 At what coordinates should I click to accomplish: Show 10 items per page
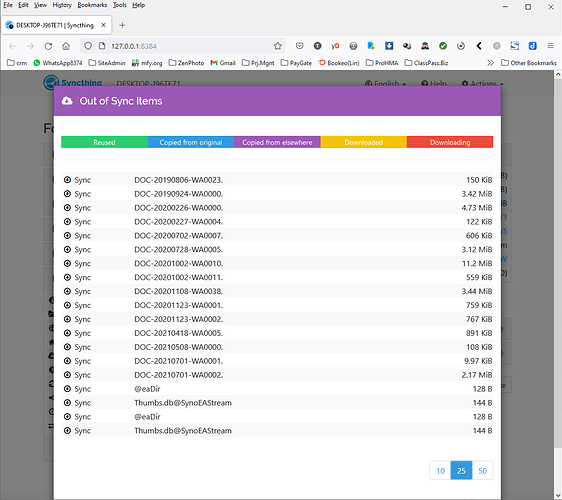click(x=440, y=470)
